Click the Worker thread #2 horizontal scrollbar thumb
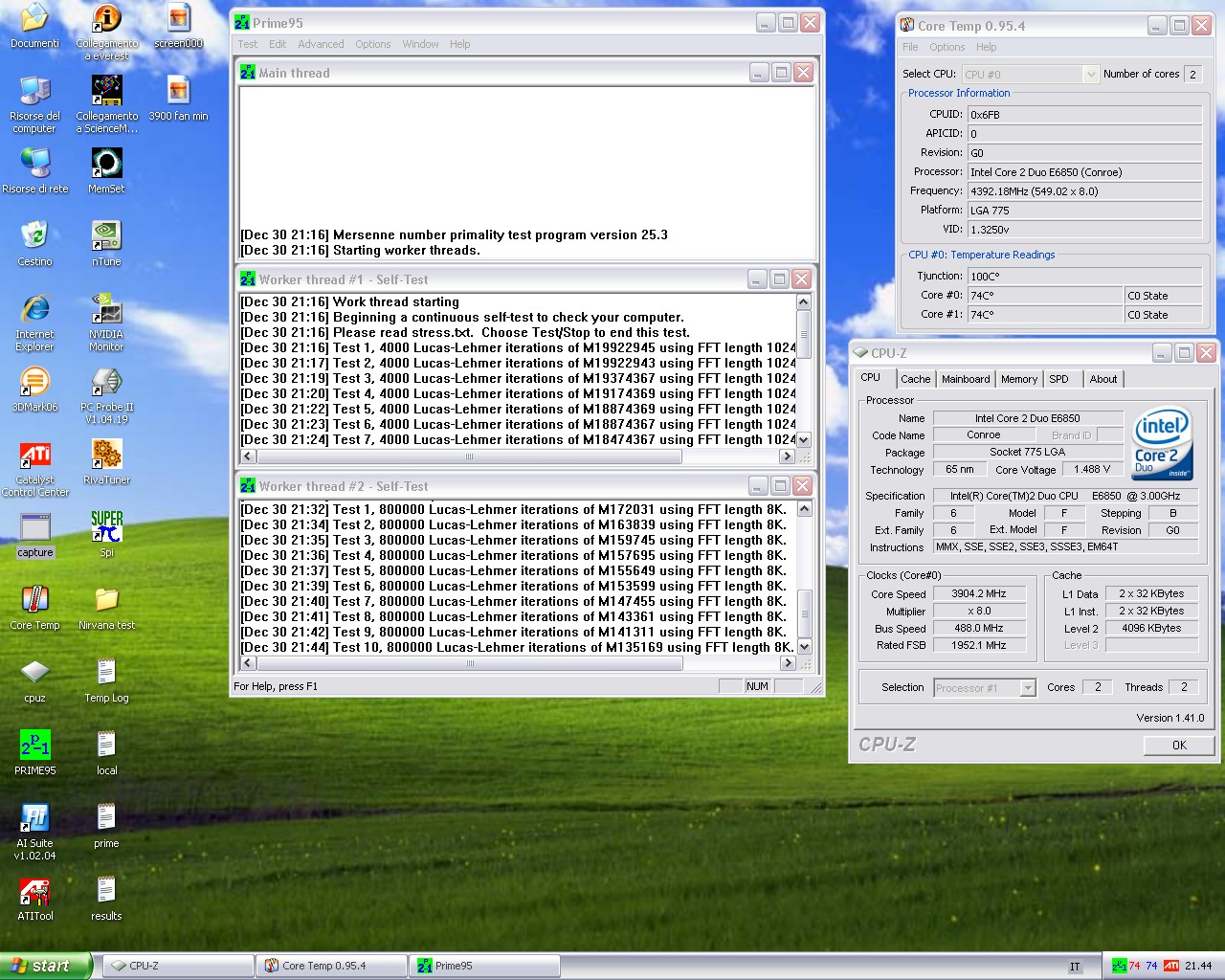 pyautogui.click(x=470, y=663)
